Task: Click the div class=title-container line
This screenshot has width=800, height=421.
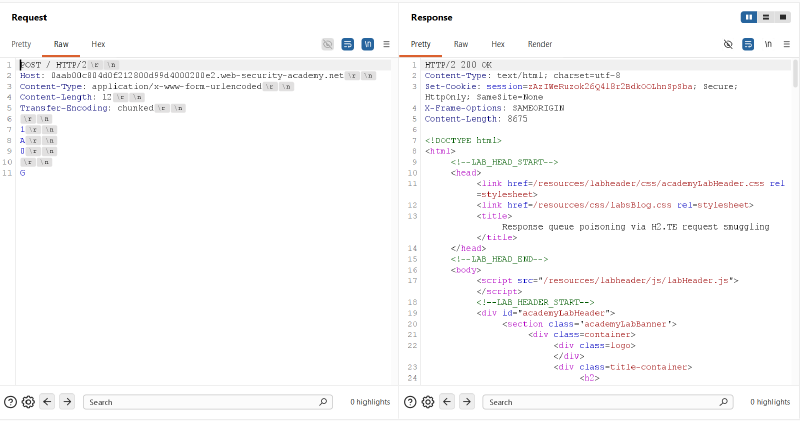Action: coord(622,367)
